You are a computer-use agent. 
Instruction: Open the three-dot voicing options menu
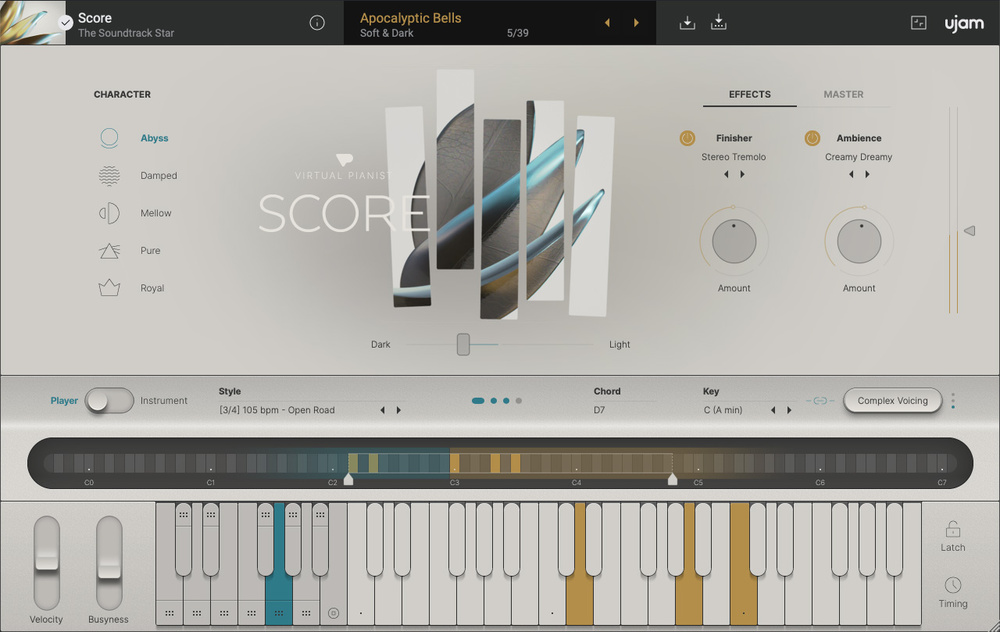pos(953,401)
